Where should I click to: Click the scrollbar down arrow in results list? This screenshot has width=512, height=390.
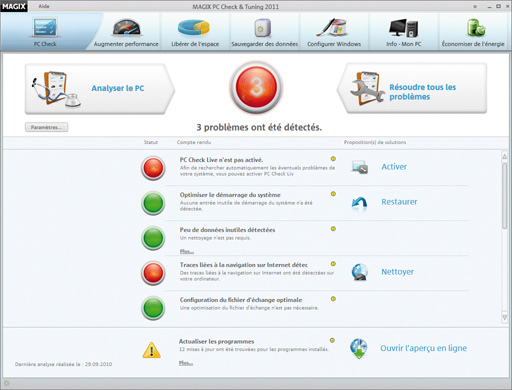tap(505, 318)
